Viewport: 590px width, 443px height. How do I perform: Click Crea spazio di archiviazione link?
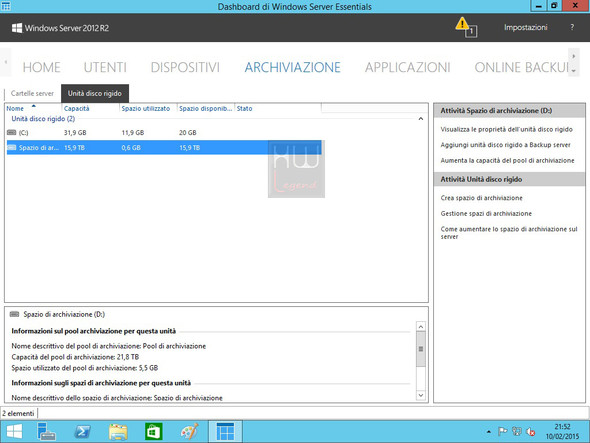point(481,198)
